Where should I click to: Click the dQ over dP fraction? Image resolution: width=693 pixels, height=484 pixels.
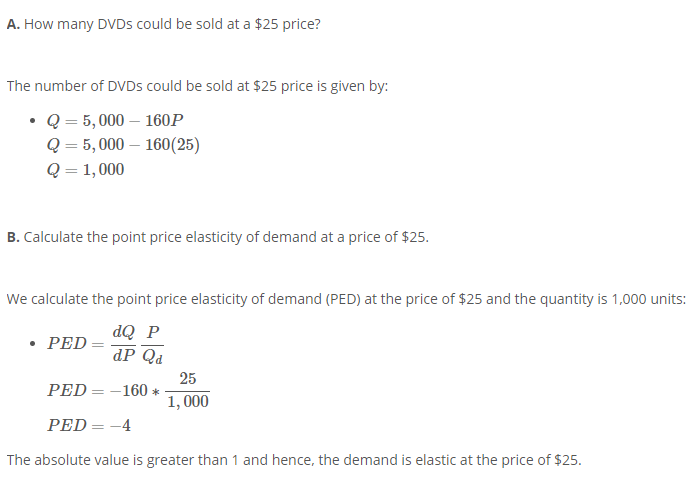124,343
